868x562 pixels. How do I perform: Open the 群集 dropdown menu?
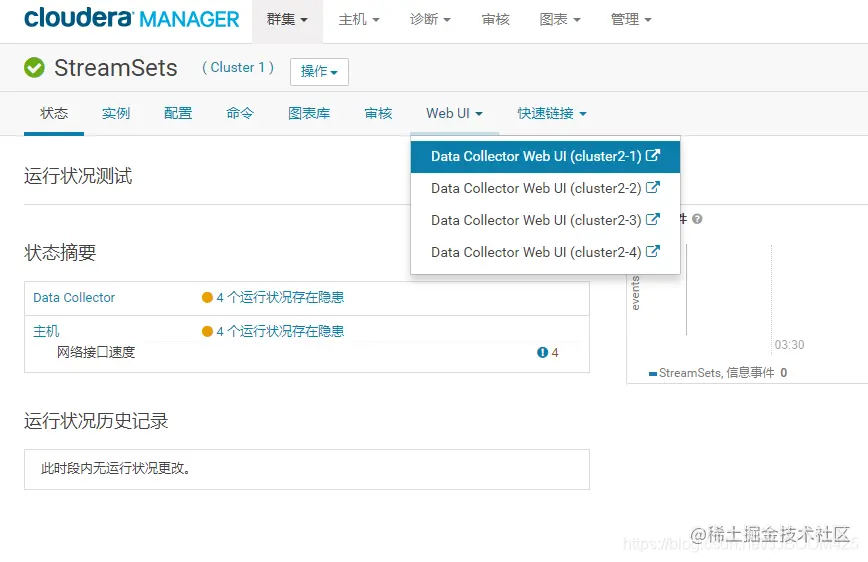287,20
